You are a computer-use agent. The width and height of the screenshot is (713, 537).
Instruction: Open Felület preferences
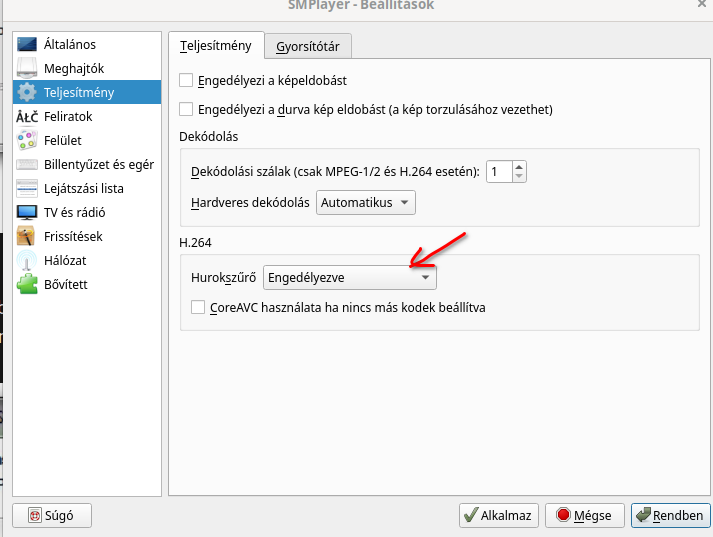click(87, 141)
